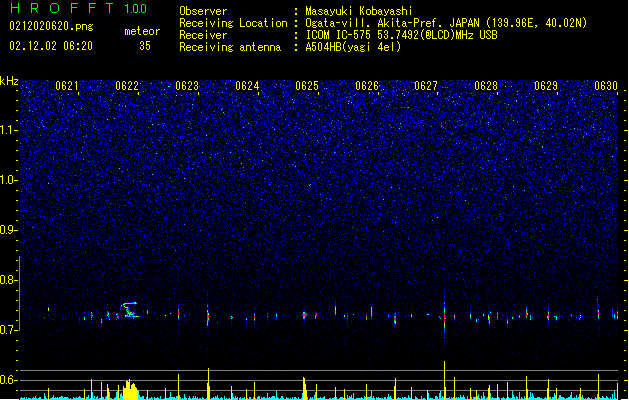The width and height of the screenshot is (629, 400).
Task: Click observer name Masayuki Kobayashi
Action: 359,11
